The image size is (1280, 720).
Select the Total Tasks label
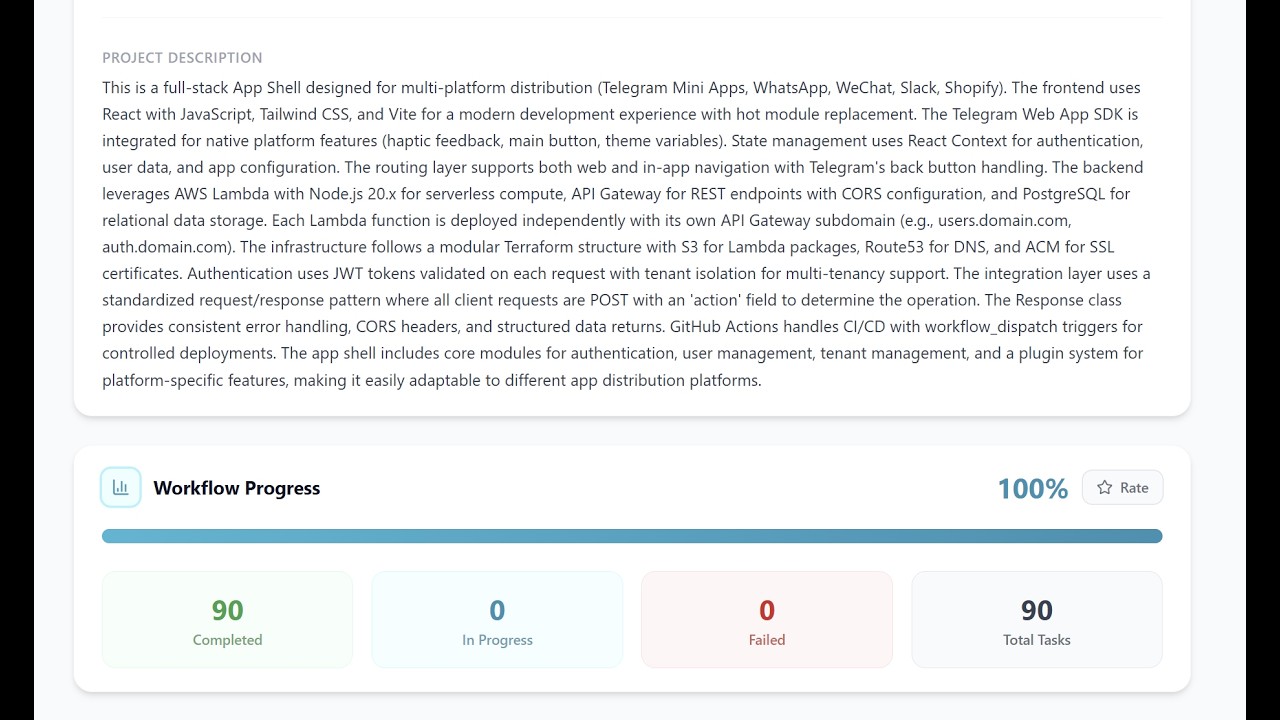1037,640
